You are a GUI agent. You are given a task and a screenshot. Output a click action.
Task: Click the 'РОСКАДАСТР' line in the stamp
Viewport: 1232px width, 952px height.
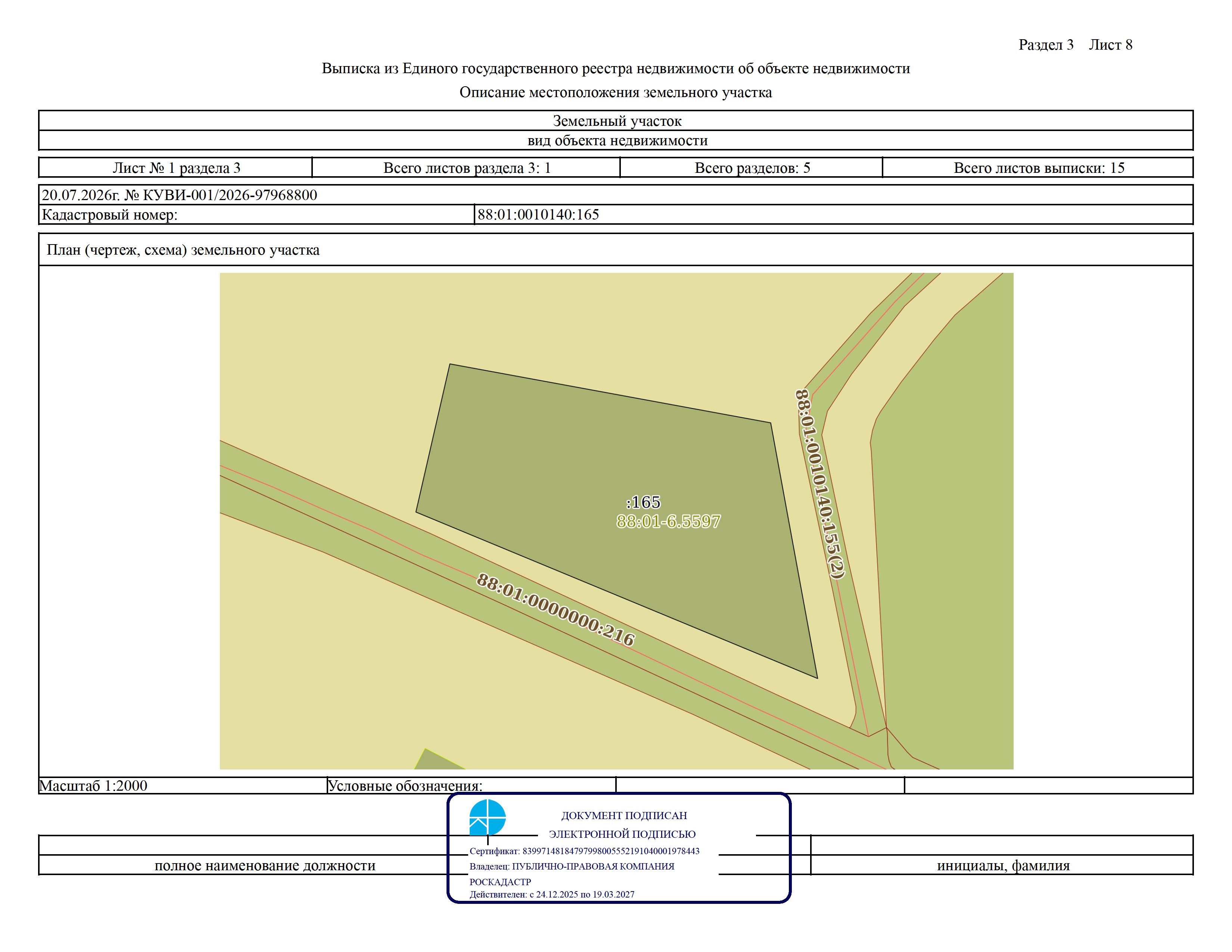(500, 882)
